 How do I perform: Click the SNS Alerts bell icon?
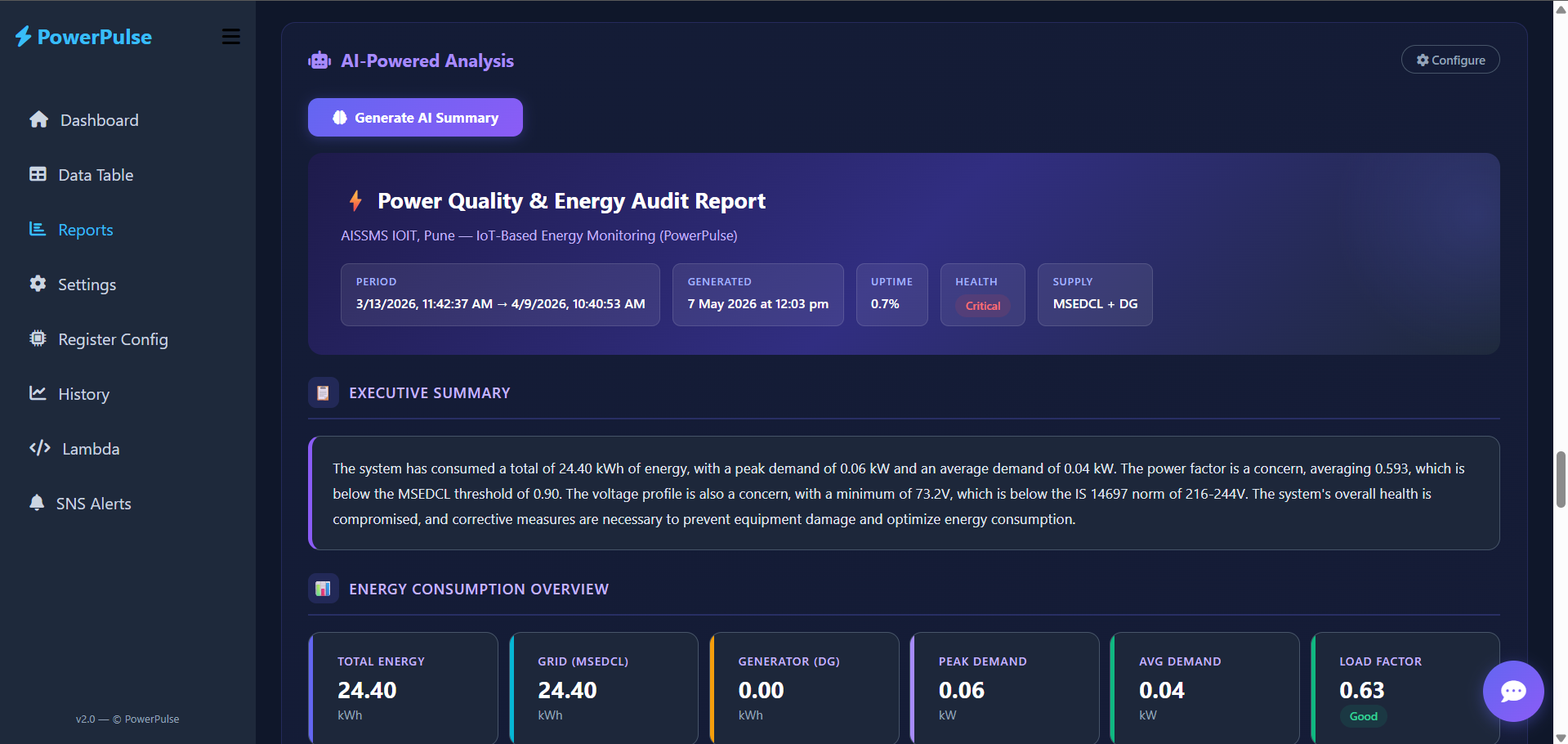(x=37, y=503)
